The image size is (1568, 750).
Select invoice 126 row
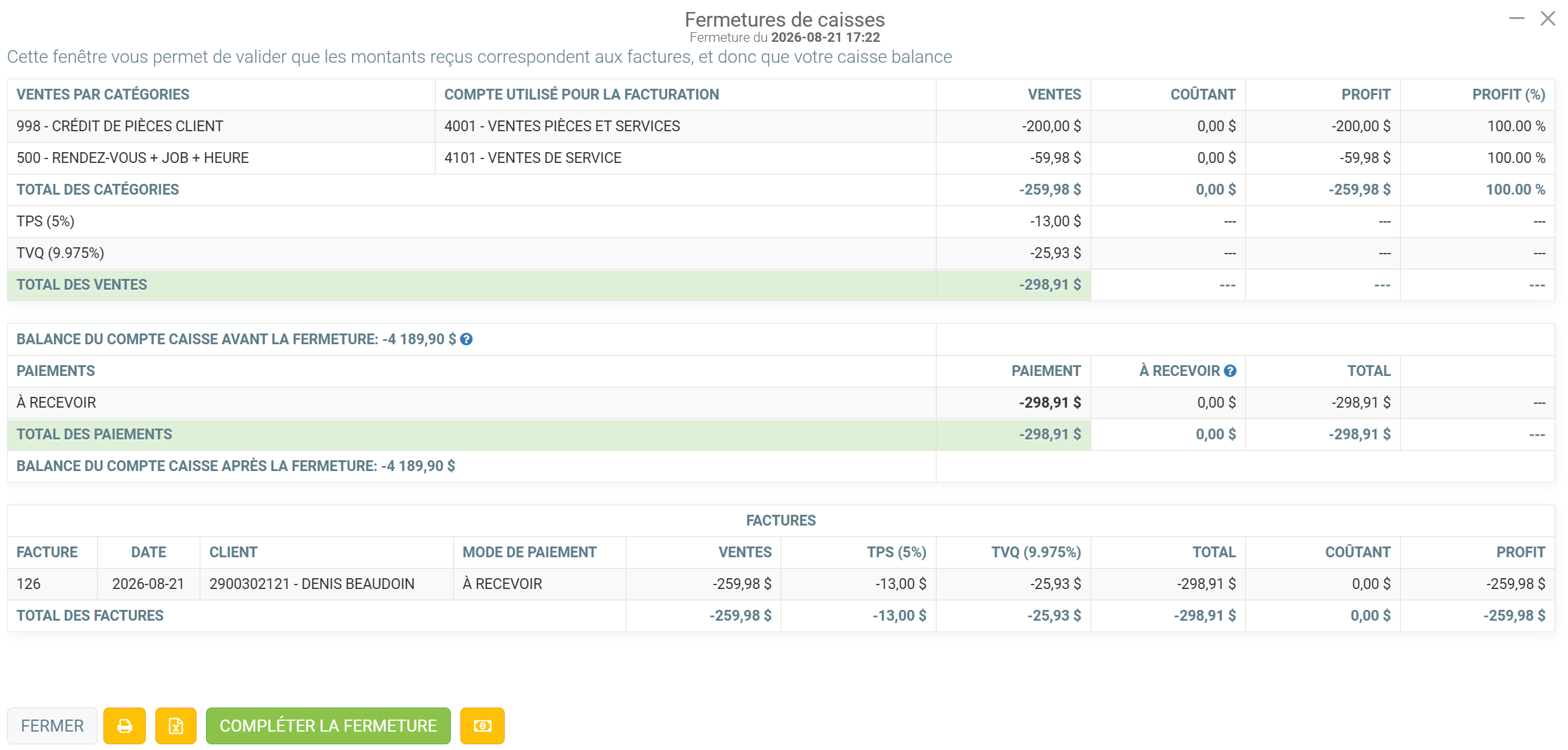[781, 584]
